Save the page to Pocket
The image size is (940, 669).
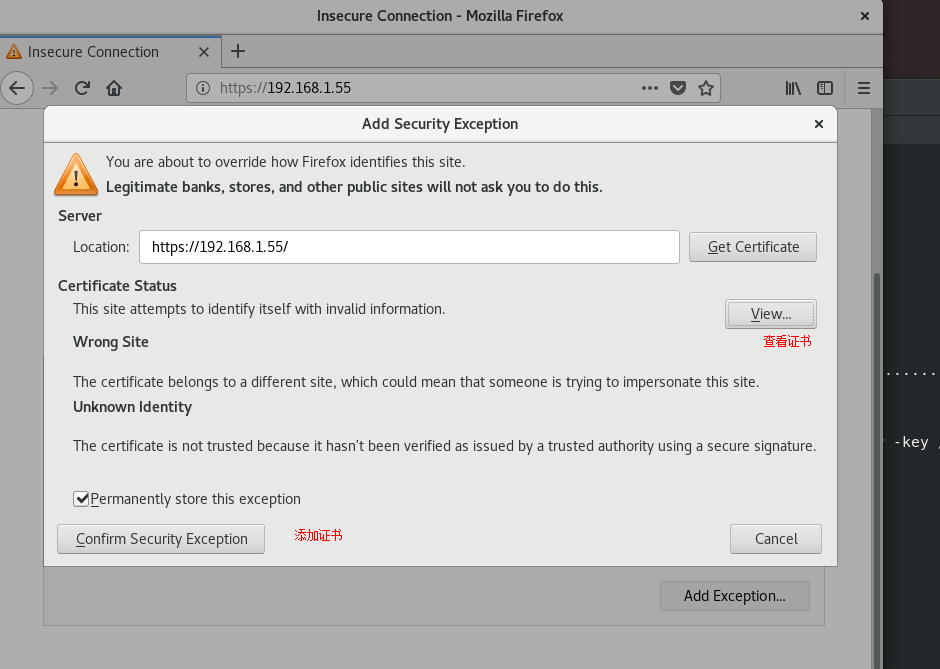click(678, 88)
